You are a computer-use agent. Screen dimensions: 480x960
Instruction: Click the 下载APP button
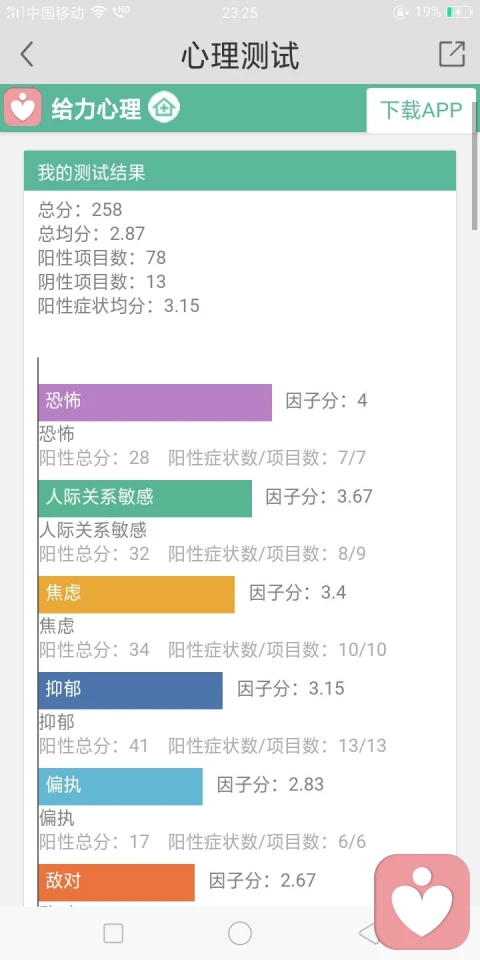[421, 110]
